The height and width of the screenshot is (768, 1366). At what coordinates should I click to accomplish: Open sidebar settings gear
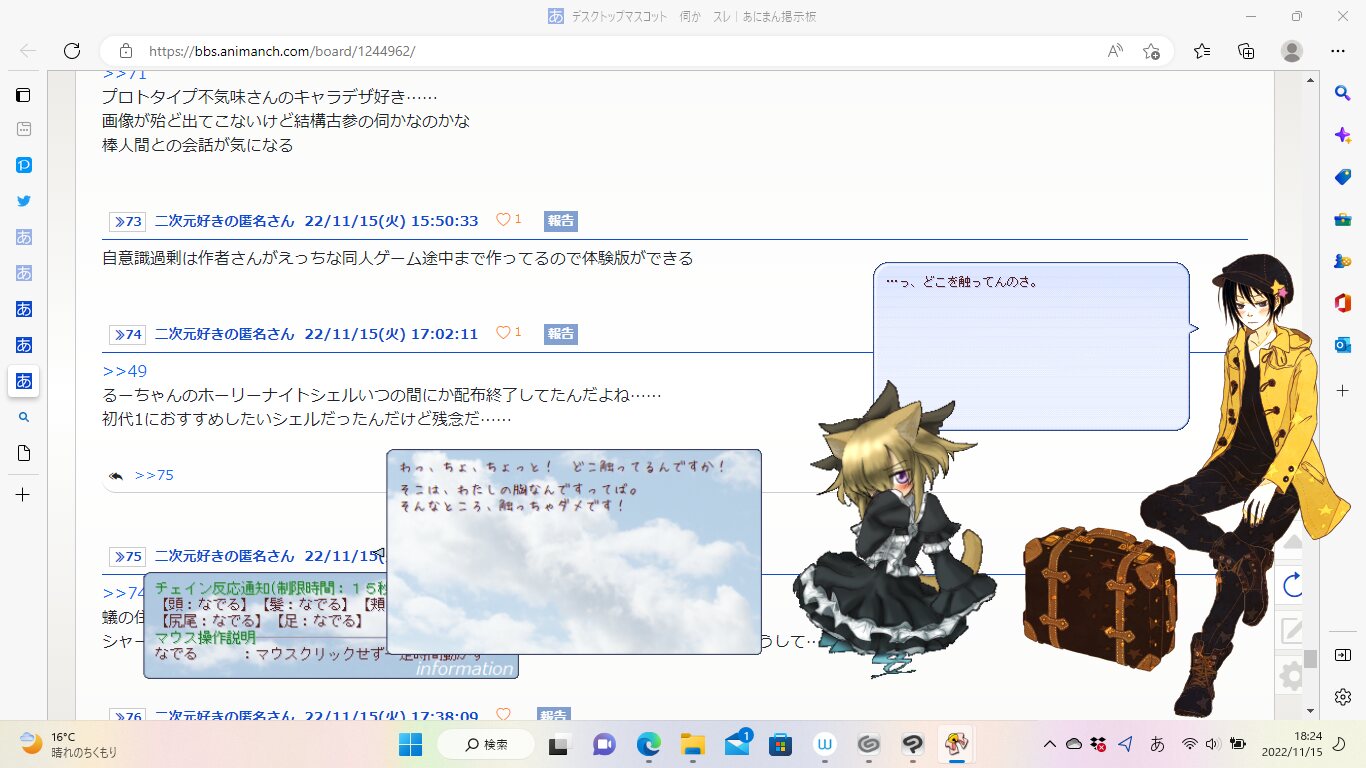tap(1343, 696)
